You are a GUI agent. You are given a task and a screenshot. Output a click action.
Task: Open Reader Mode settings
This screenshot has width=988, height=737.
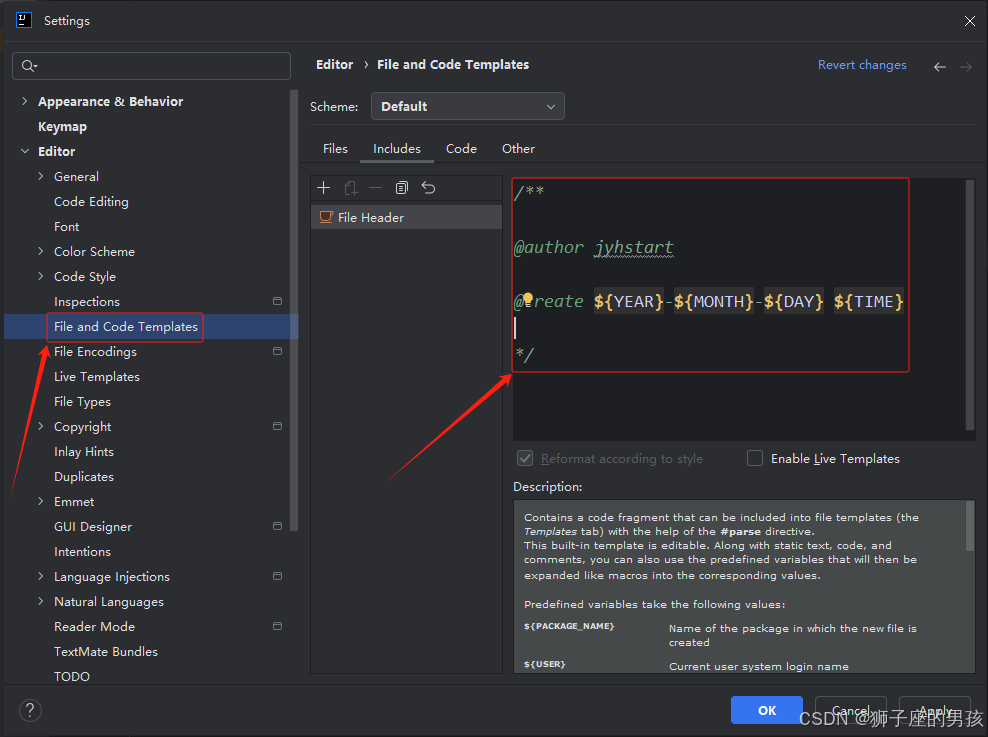pos(95,627)
